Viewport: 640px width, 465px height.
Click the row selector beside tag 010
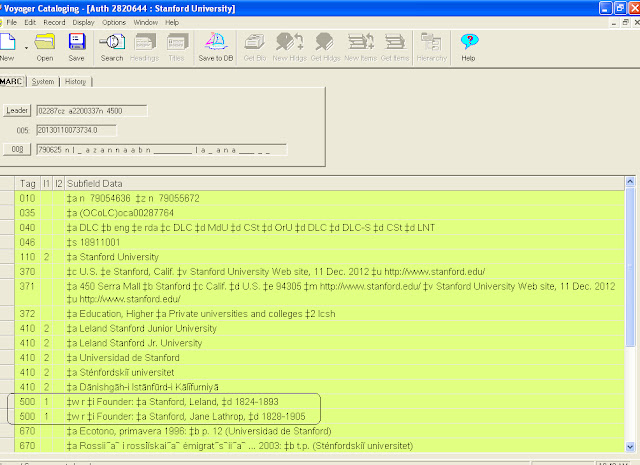pyautogui.click(x=7, y=198)
